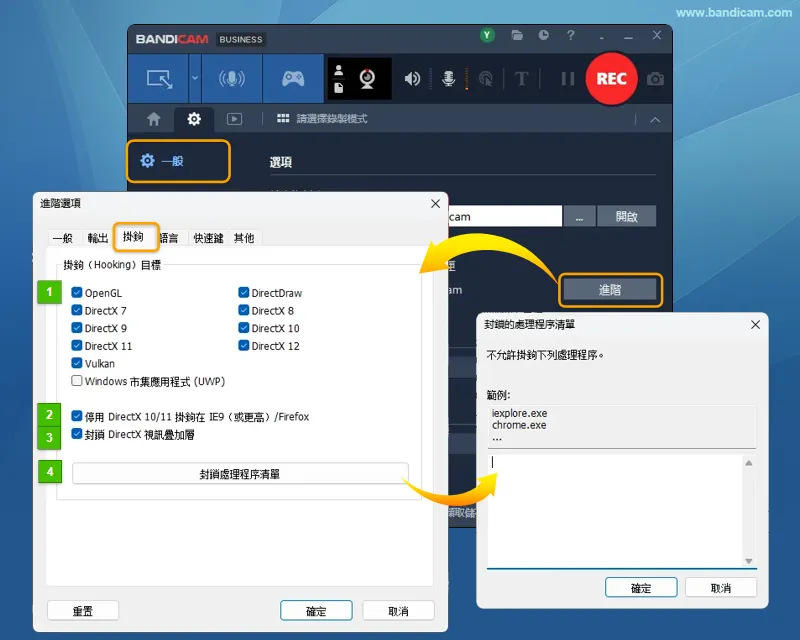Click recording mode grid icon
800x640 pixels.
coord(283,118)
